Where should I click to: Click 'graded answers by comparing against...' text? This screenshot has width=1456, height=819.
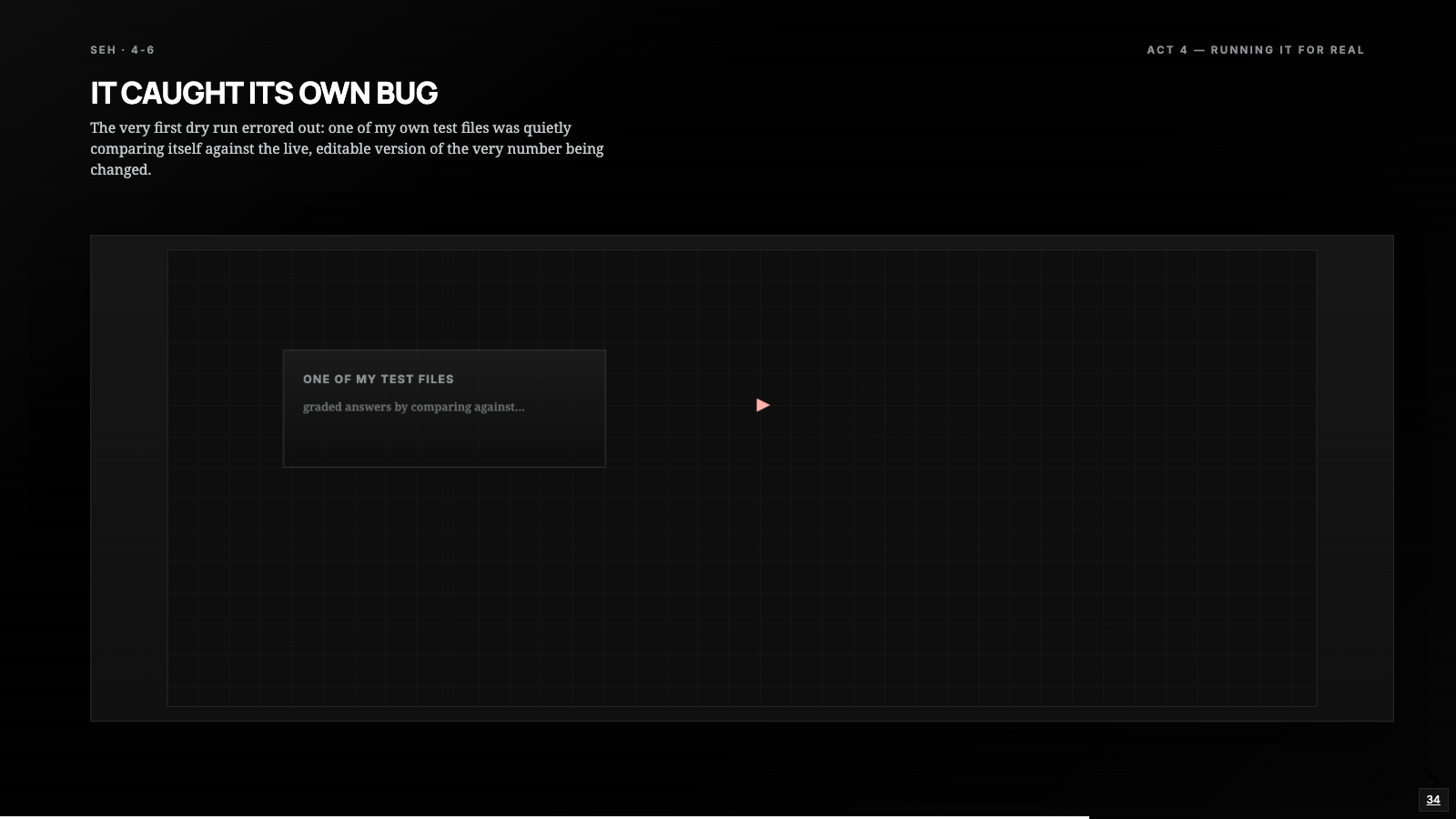tap(414, 407)
